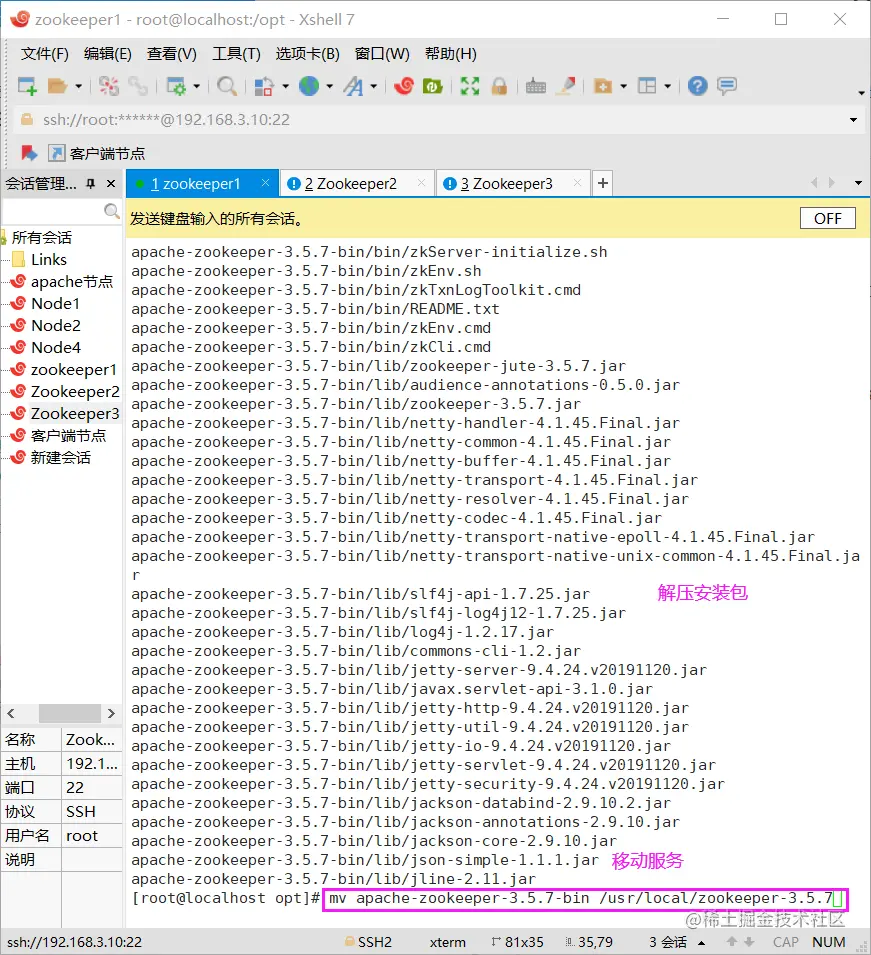Toggle full screen with green arrows icon
This screenshot has width=871, height=955.
[x=470, y=86]
